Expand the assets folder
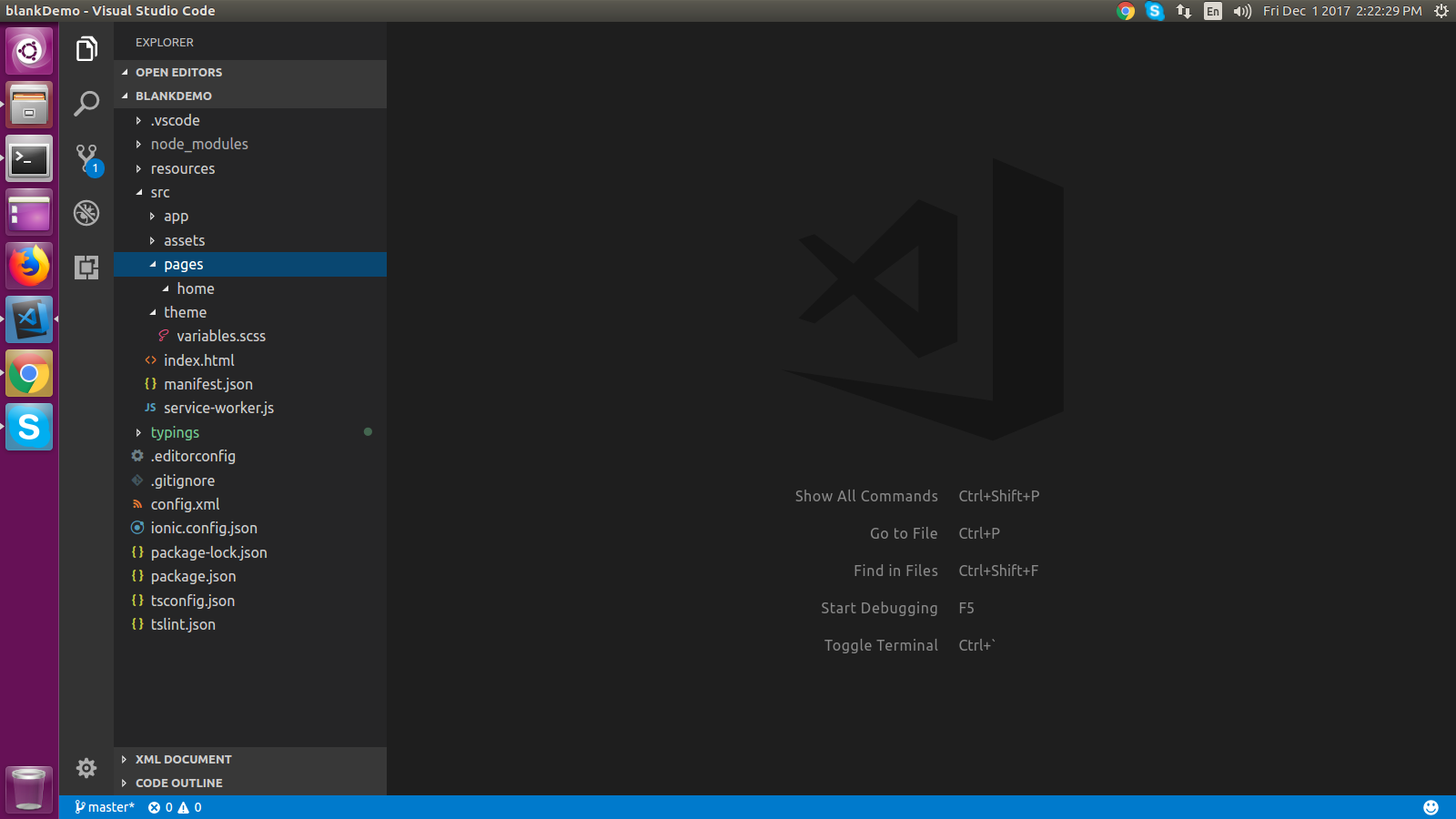Viewport: 1456px width, 819px height. pos(250,240)
